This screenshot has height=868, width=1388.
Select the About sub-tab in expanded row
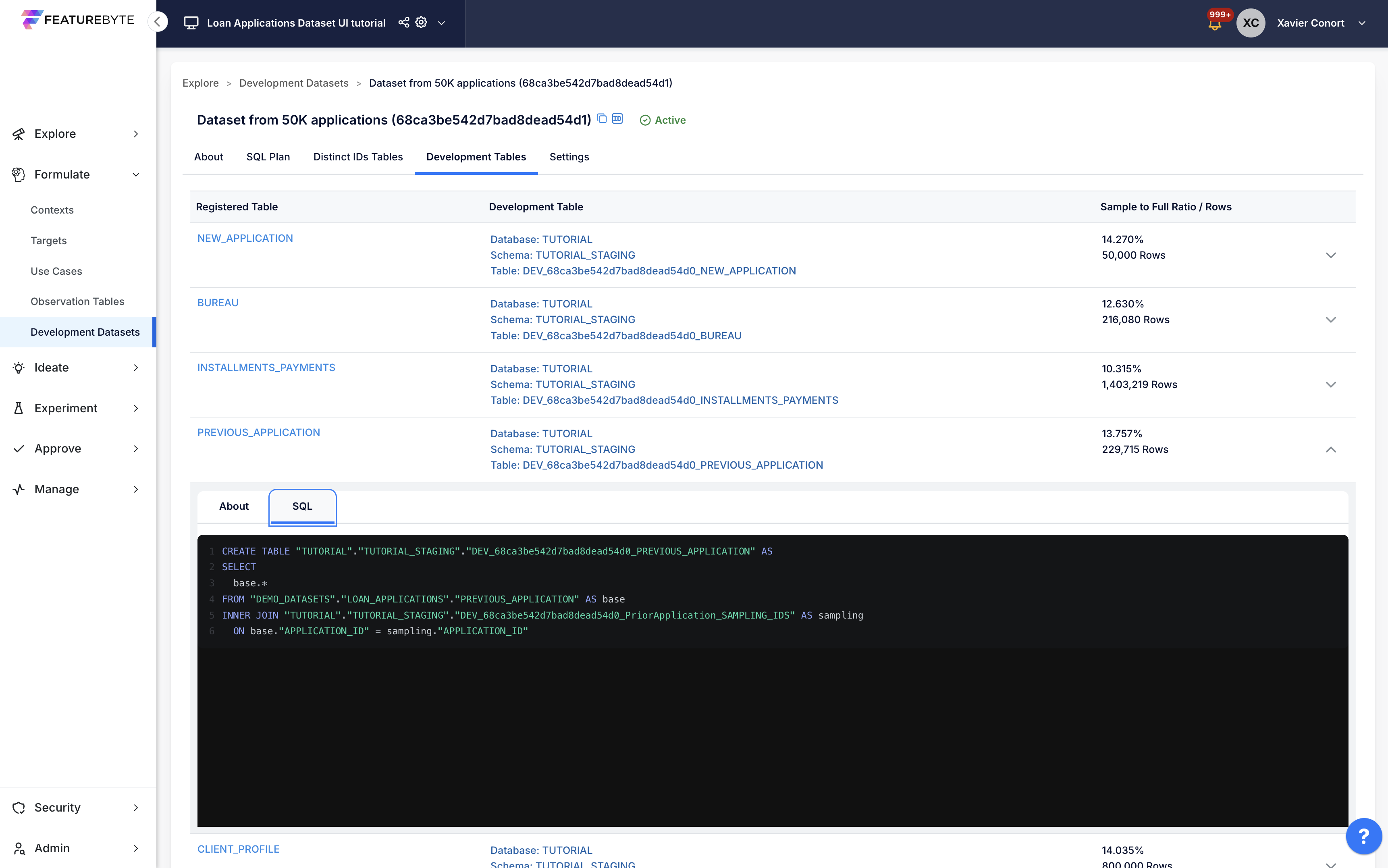pyautogui.click(x=234, y=506)
